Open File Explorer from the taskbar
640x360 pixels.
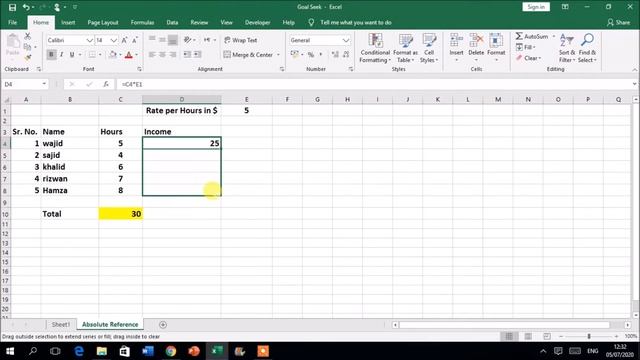tap(102, 351)
